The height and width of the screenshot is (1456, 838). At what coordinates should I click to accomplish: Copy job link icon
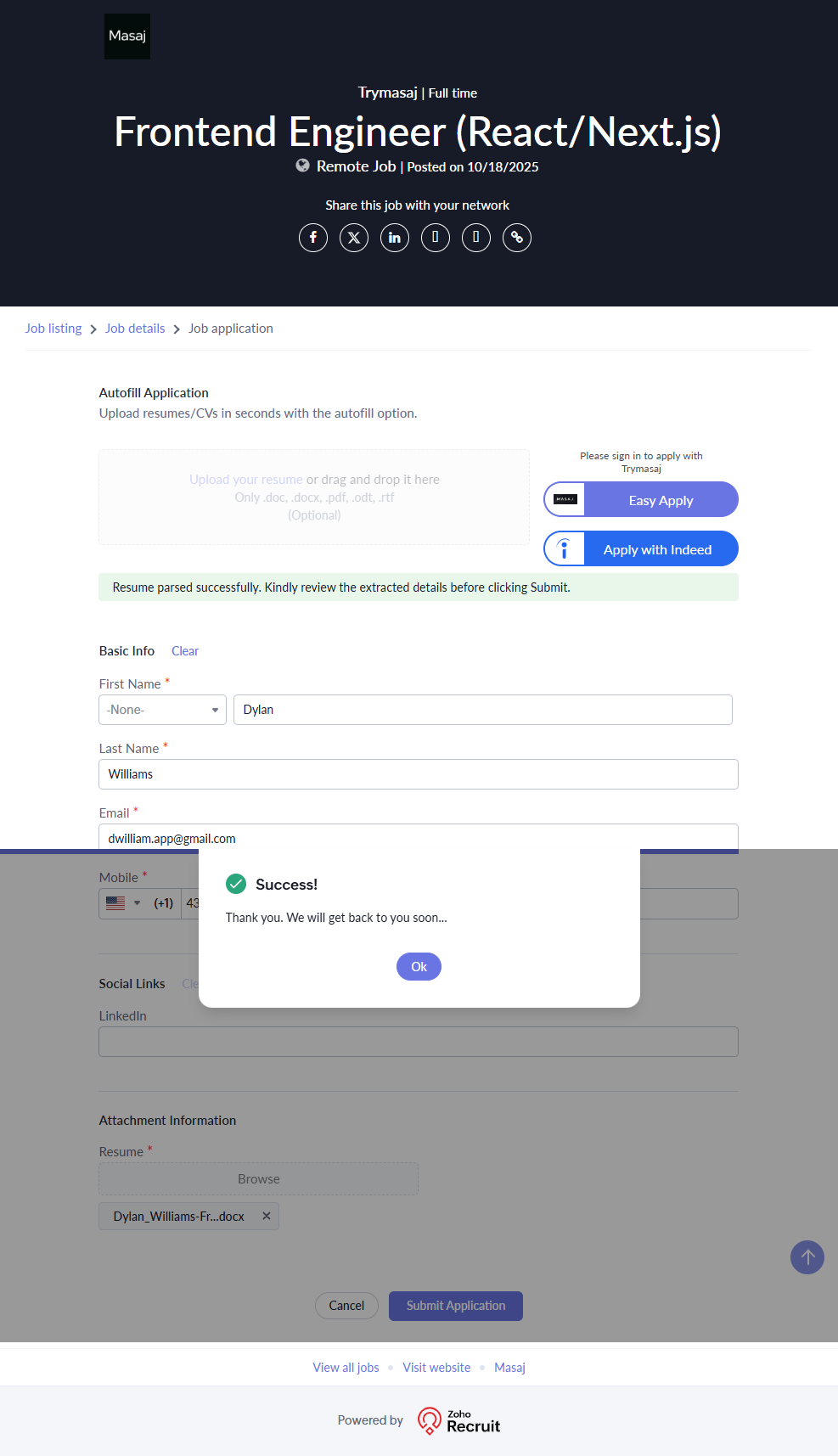(517, 238)
